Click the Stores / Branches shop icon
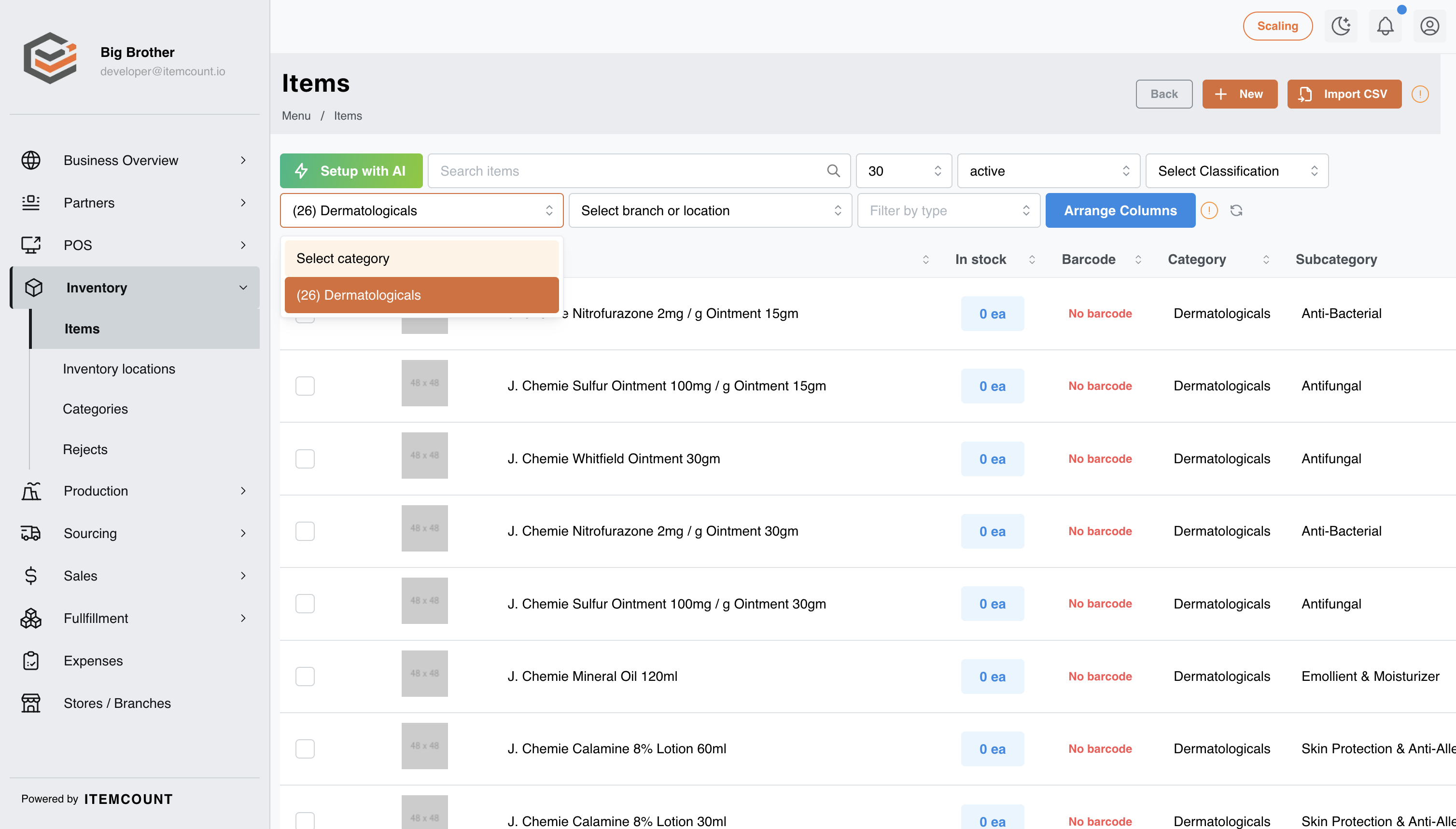This screenshot has width=1456, height=829. point(31,703)
